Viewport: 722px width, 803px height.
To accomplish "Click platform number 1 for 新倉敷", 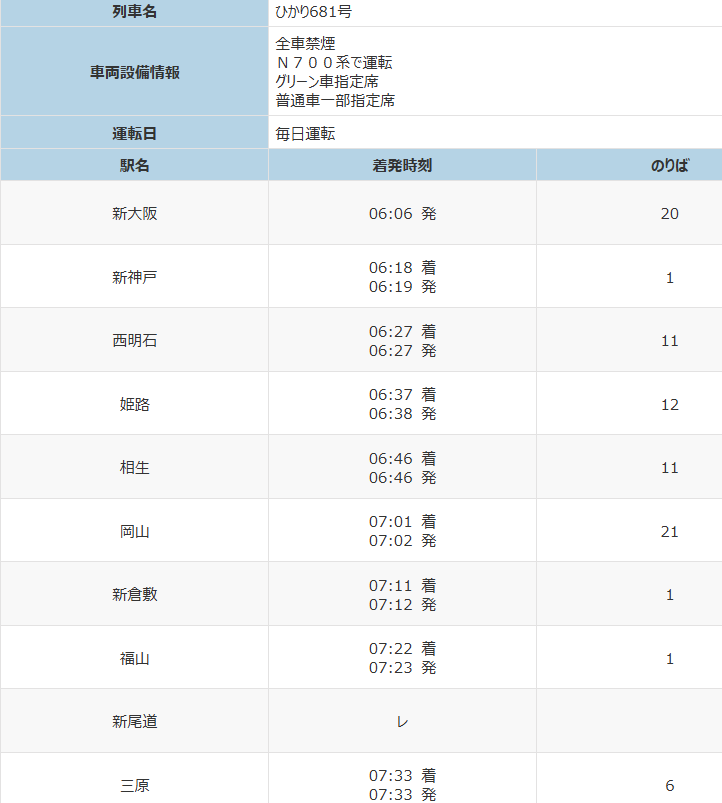I will 670,595.
